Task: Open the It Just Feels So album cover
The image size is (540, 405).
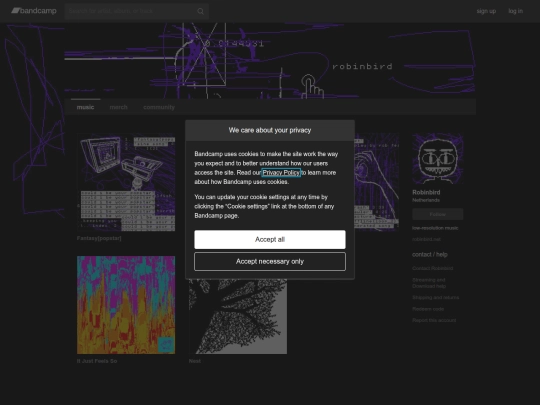Action: click(126, 305)
